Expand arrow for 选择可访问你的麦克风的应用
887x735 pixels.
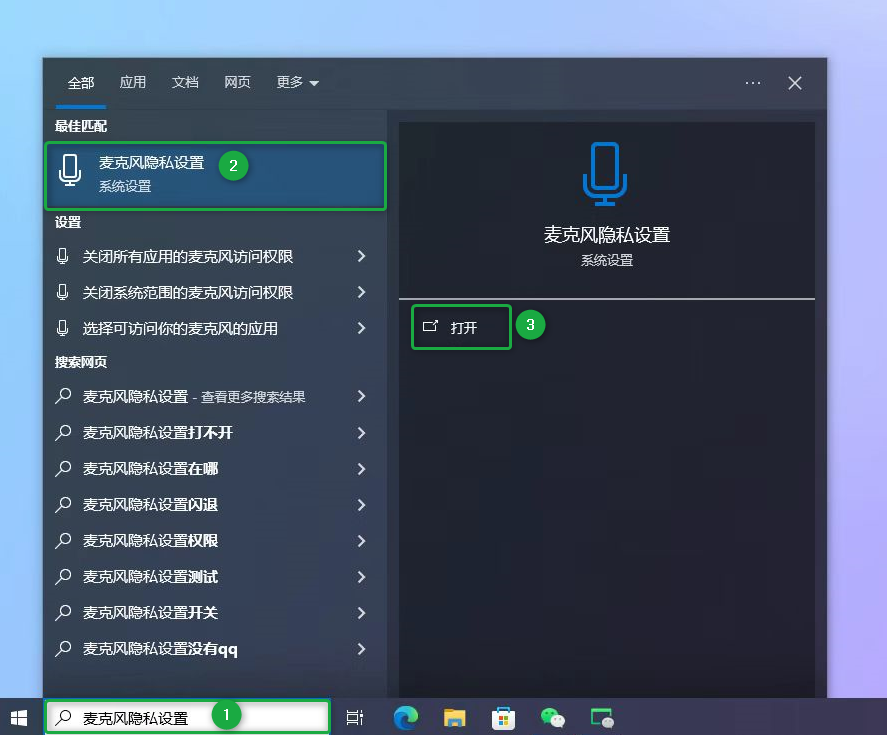pyautogui.click(x=361, y=328)
